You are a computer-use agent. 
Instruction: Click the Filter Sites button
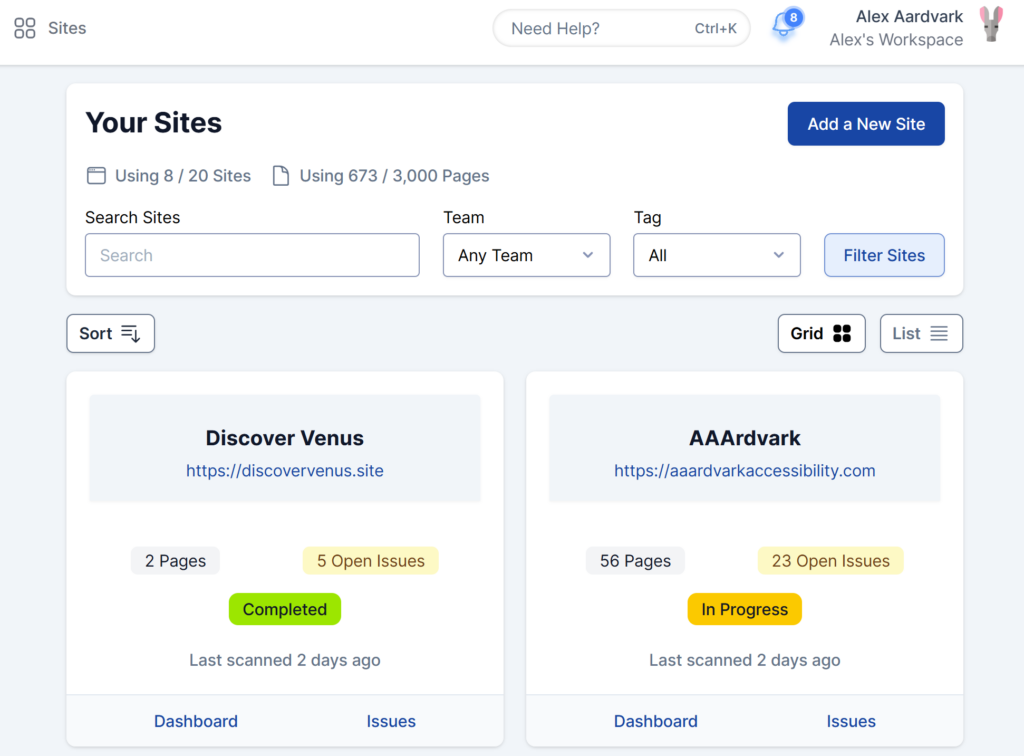(884, 255)
